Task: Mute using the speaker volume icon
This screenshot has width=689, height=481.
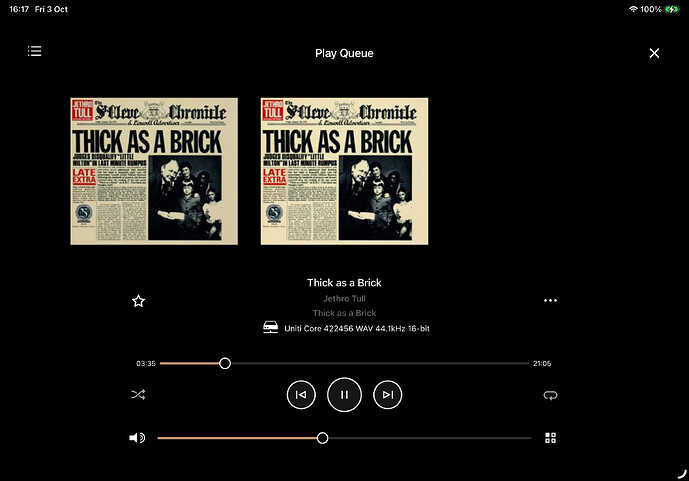Action: (137, 438)
